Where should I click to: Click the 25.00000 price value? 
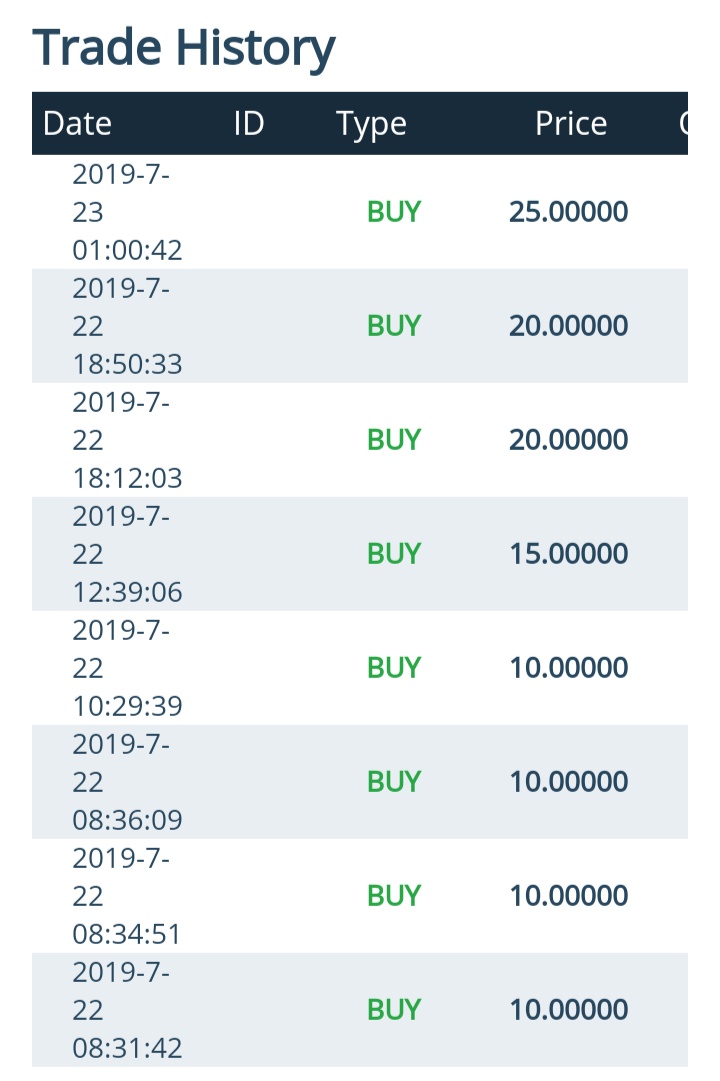coord(568,212)
